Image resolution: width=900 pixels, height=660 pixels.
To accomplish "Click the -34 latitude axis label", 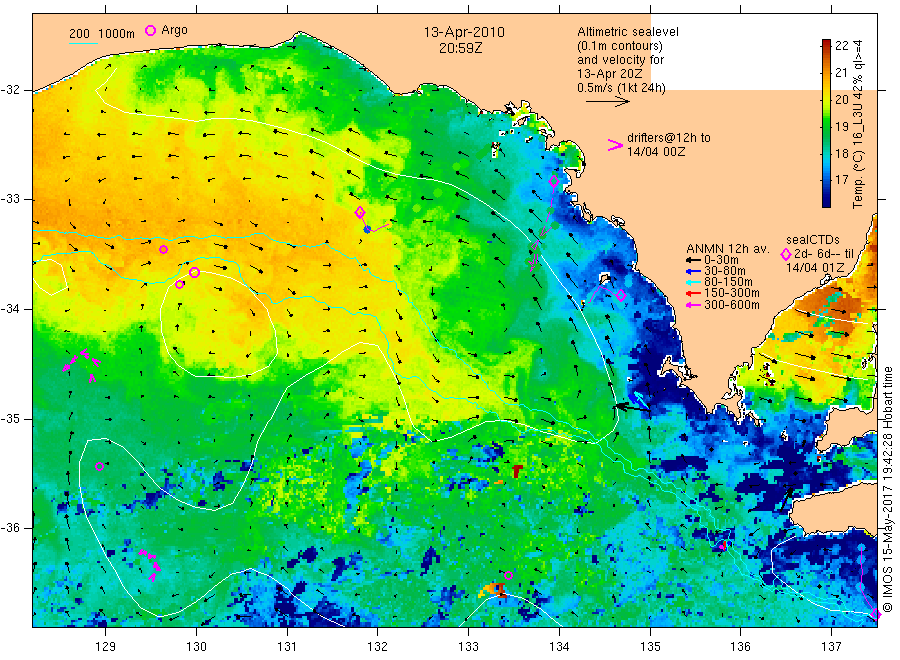I will click(x=10, y=309).
